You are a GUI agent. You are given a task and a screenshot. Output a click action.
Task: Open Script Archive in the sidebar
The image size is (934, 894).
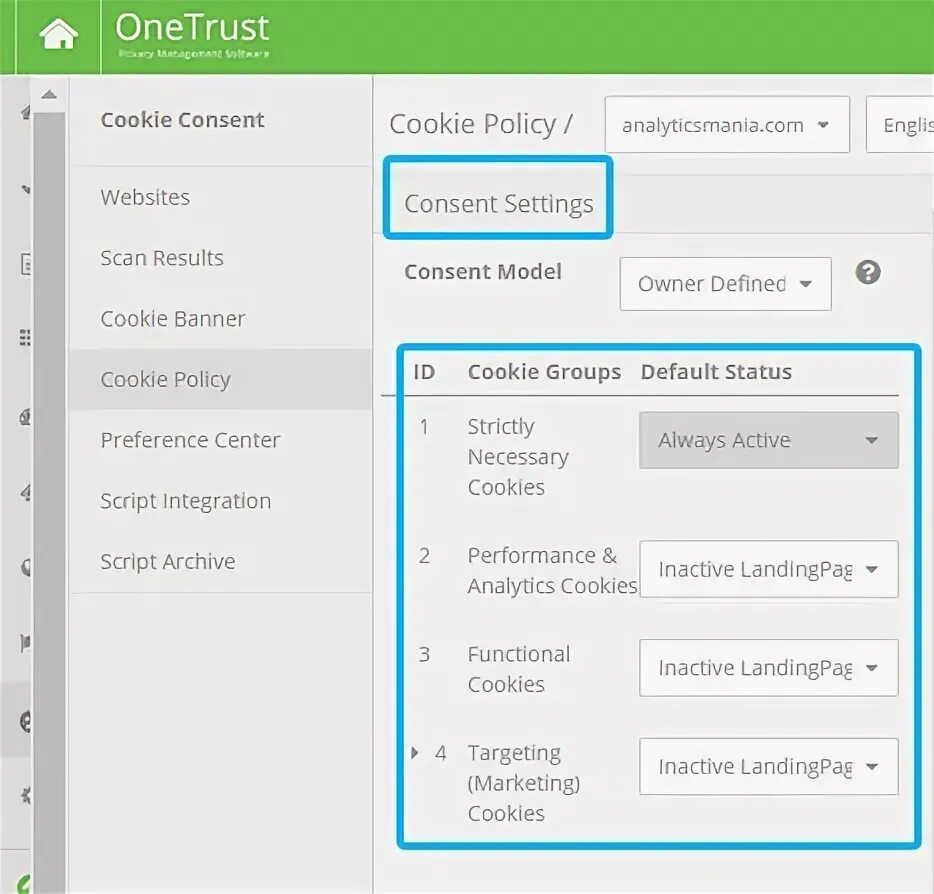pyautogui.click(x=167, y=562)
